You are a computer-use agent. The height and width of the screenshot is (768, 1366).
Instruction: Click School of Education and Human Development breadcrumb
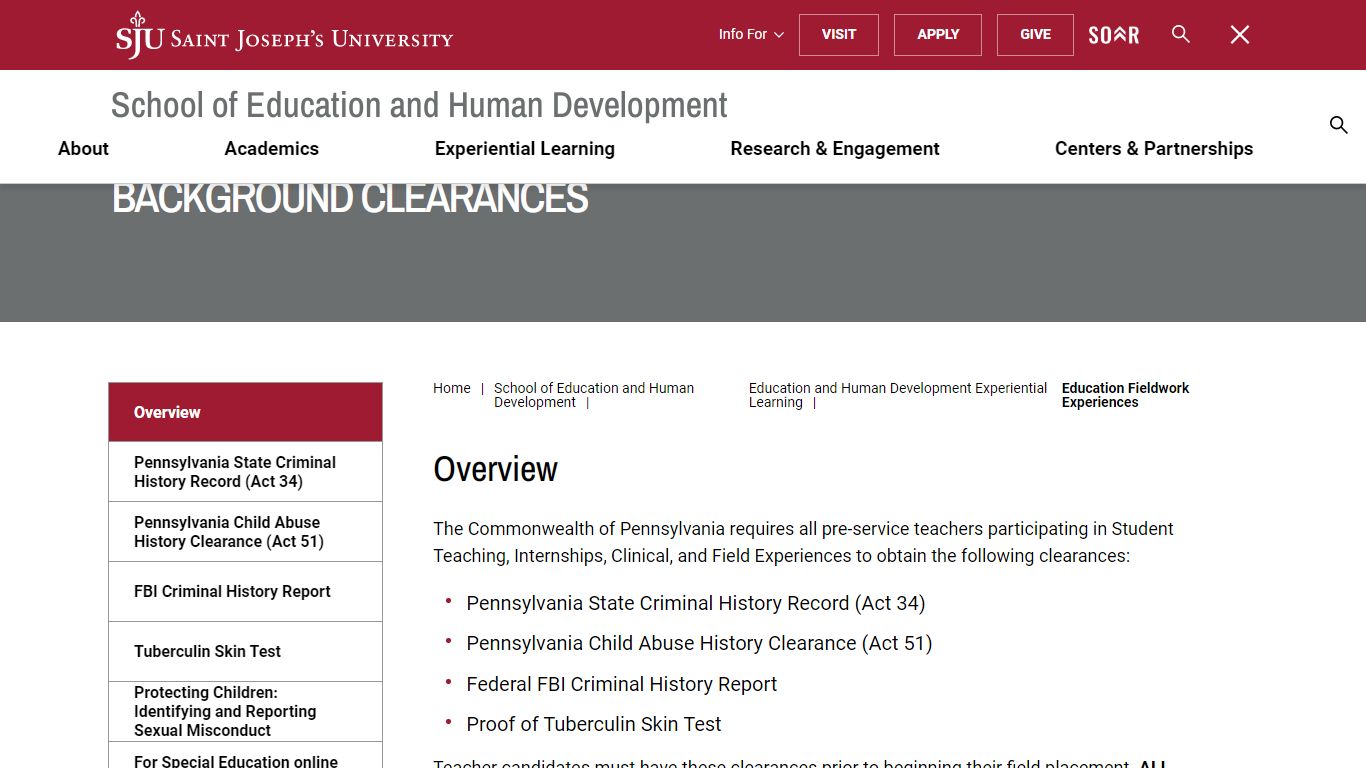(x=594, y=395)
